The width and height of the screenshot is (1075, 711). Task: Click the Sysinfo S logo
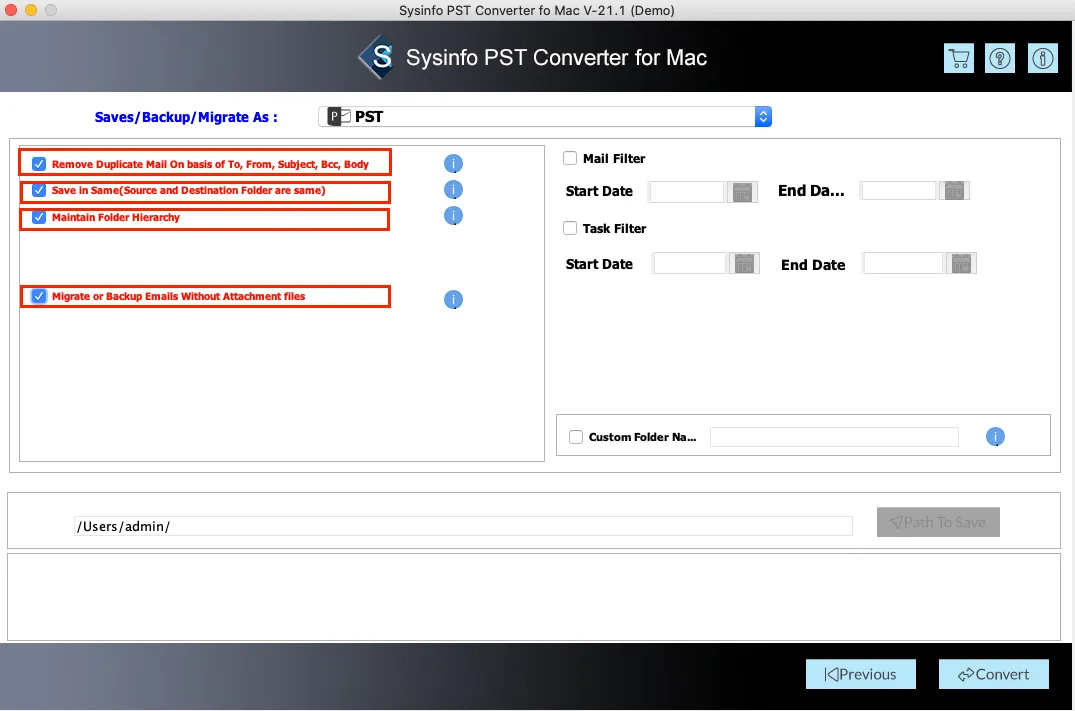pos(376,57)
